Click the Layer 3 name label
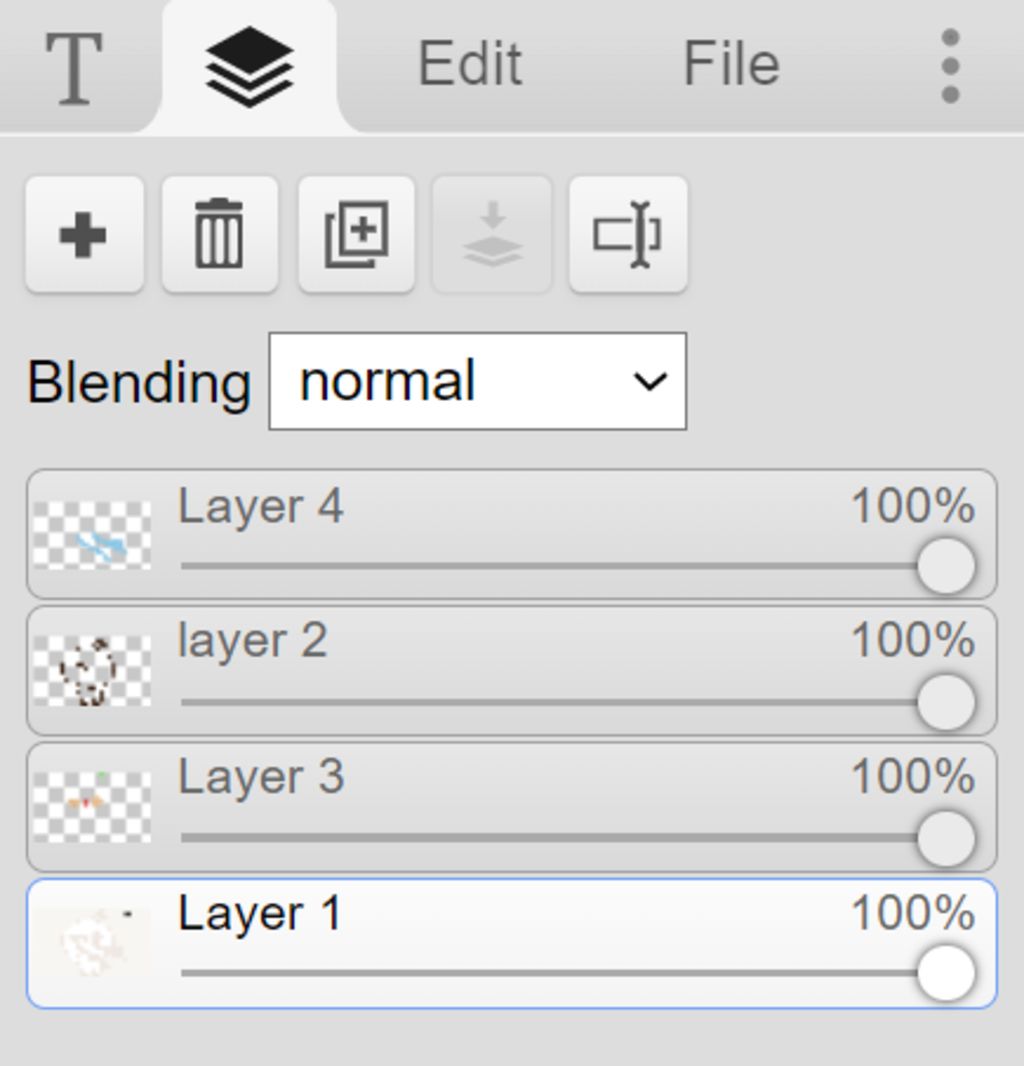This screenshot has height=1066, width=1024. coord(261,777)
